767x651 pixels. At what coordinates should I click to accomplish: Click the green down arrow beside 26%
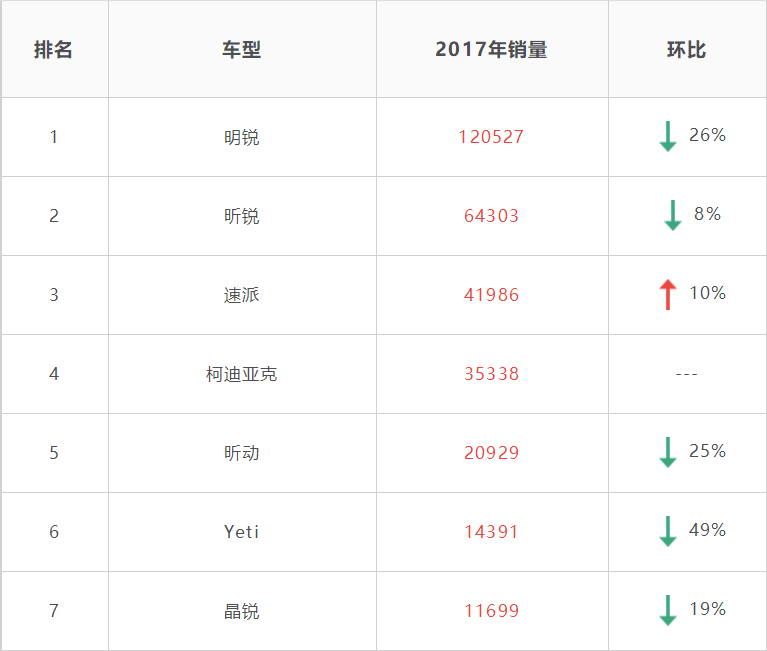[668, 136]
